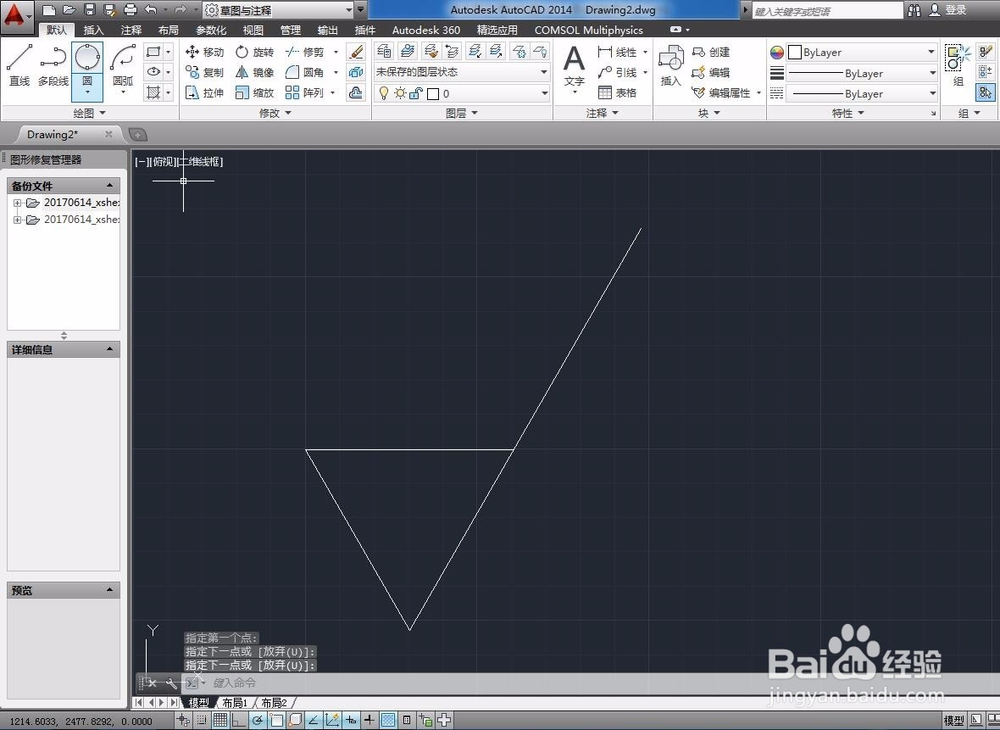Click the Erase tool icon in Modify panel
Image resolution: width=1000 pixels, height=730 pixels.
coord(356,52)
